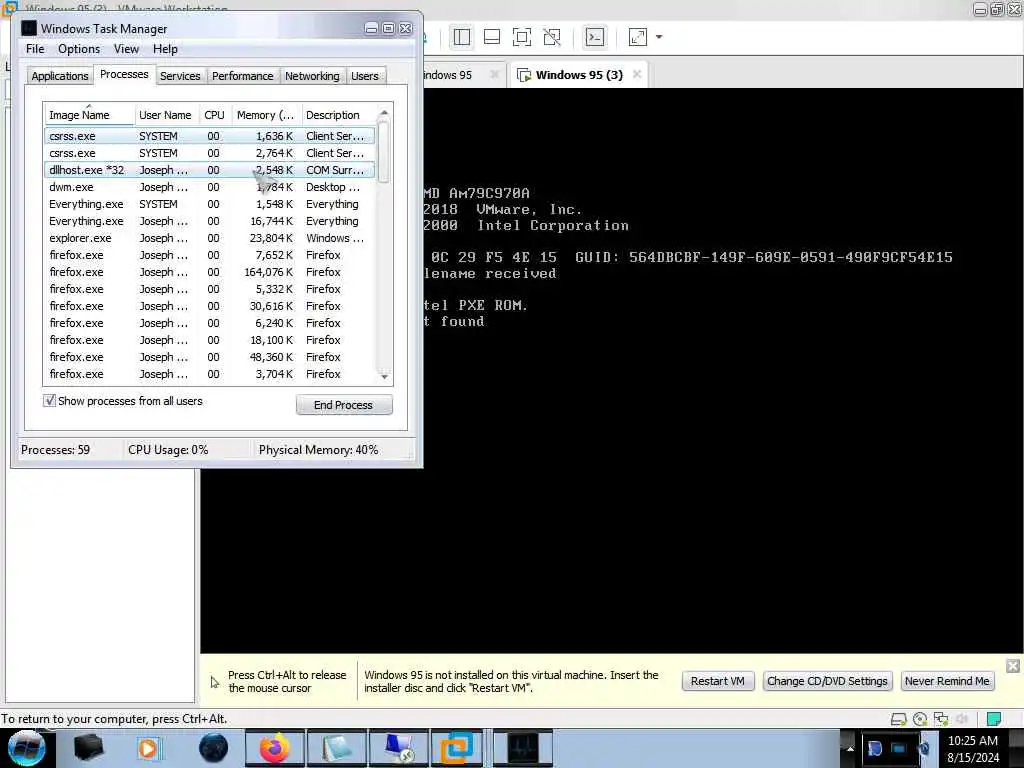Viewport: 1024px width, 768px height.
Task: Toggle VMware library sidebar view icon
Action: (x=462, y=37)
